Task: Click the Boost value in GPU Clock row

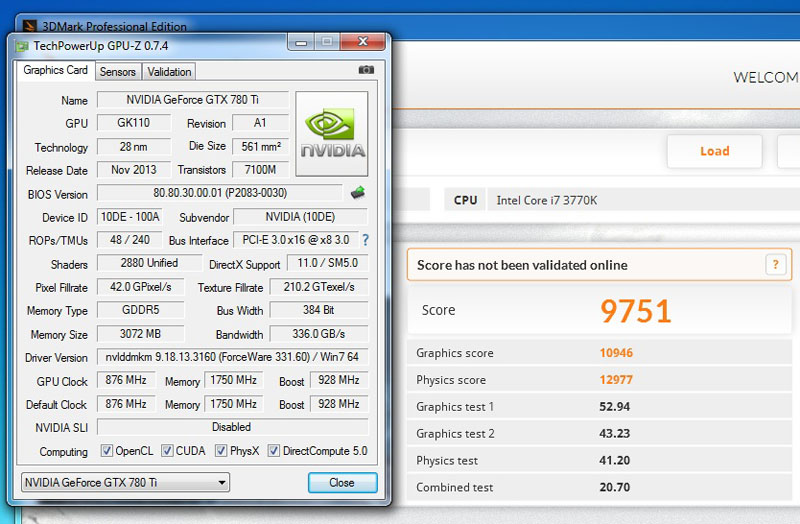Action: click(339, 380)
